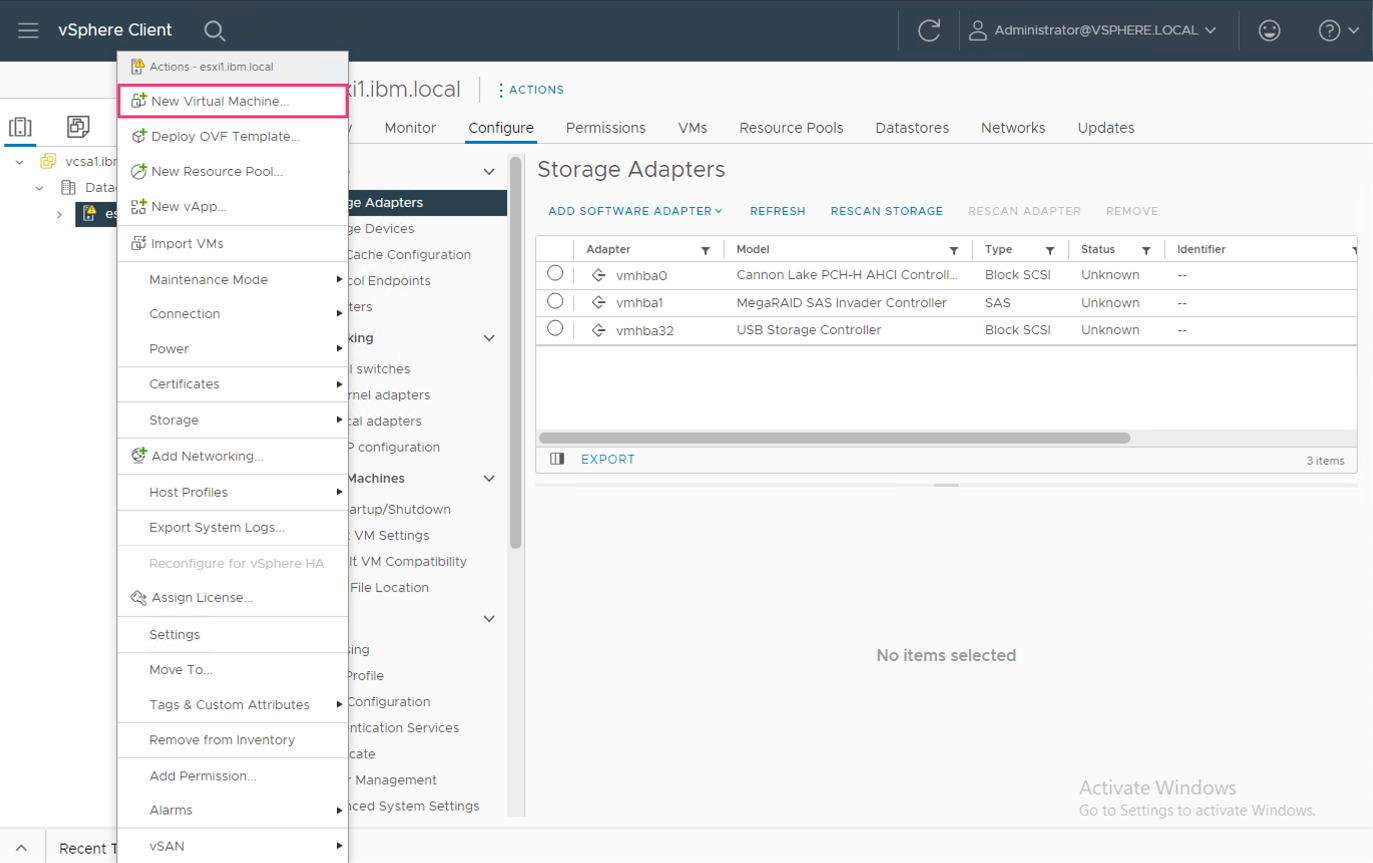Click the REFRESH button above adapters table
Viewport: 1373px width, 863px height.
coord(778,211)
